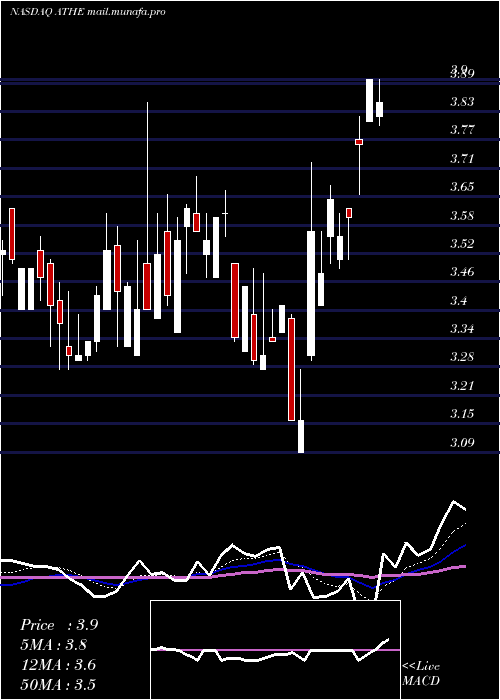The image size is (500, 700).
Task: Click the small red candle at 3.77
Action: pos(359,142)
